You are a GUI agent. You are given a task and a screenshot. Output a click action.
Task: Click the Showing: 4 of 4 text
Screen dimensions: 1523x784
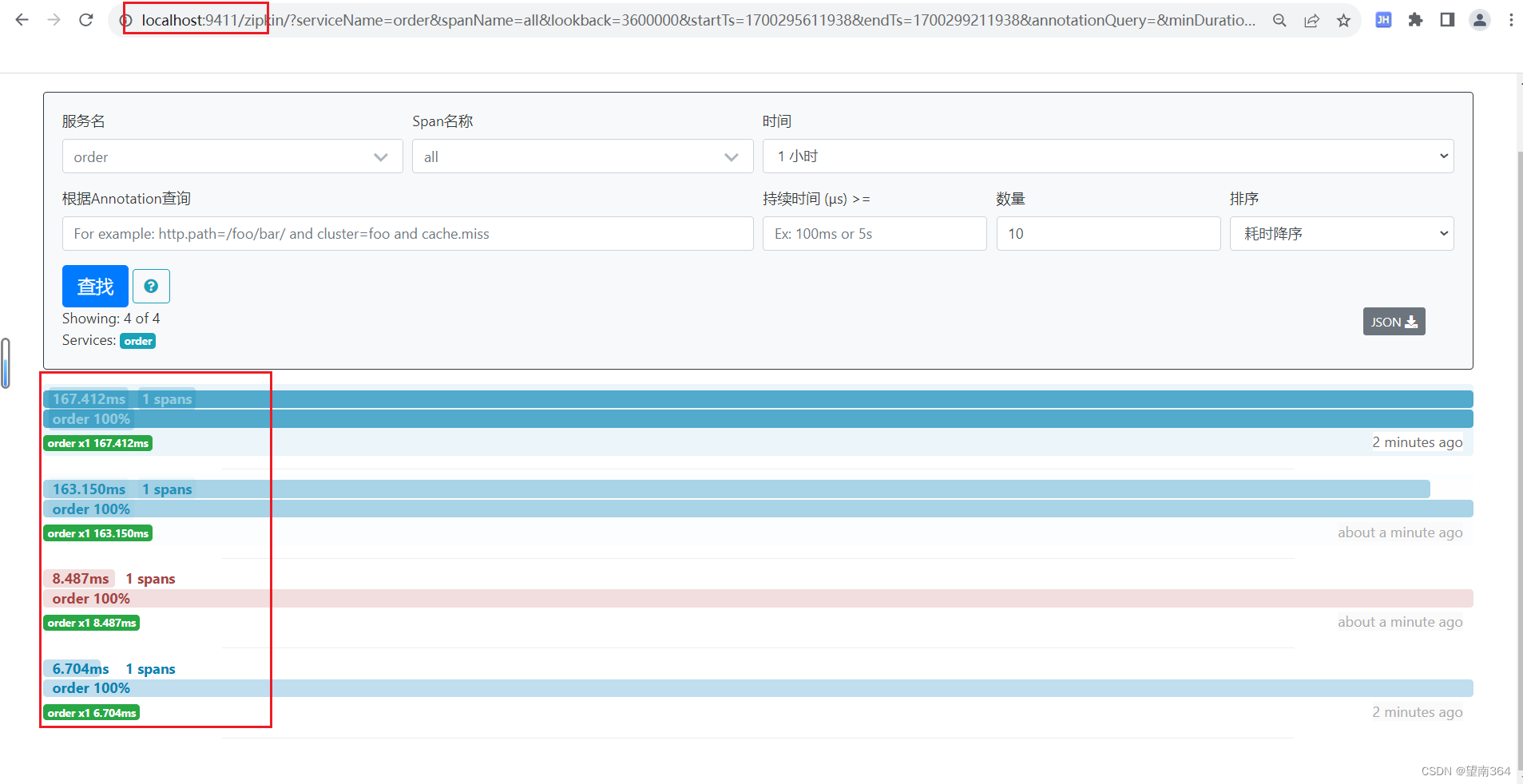pos(111,319)
